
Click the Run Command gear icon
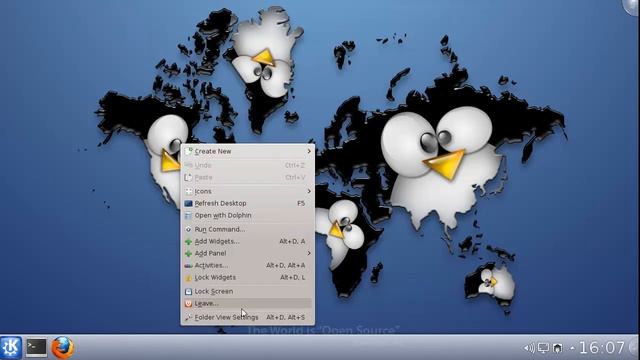tap(188, 229)
